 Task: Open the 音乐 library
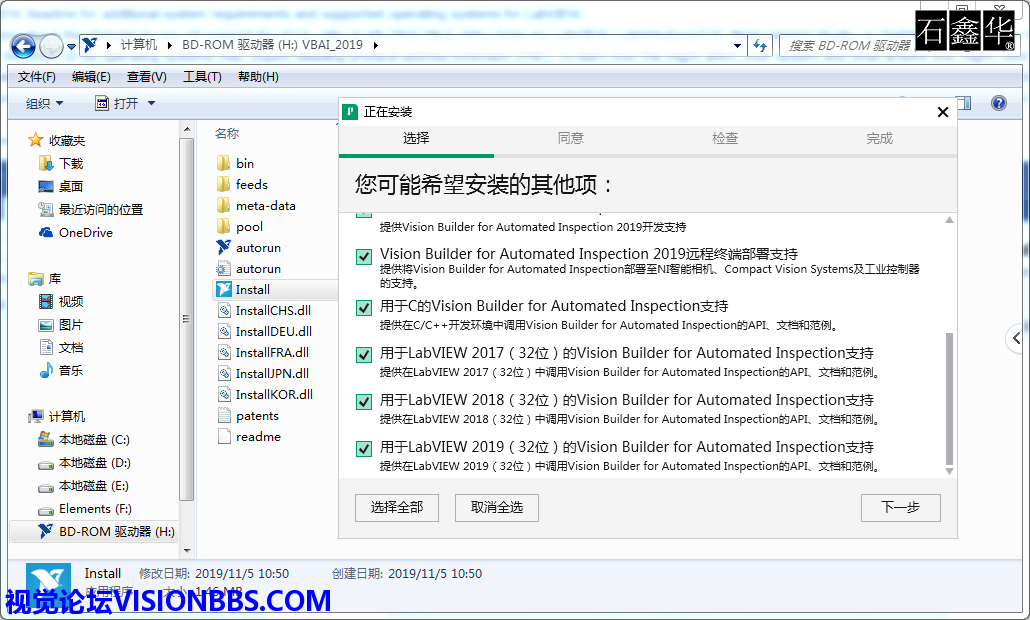click(61, 370)
